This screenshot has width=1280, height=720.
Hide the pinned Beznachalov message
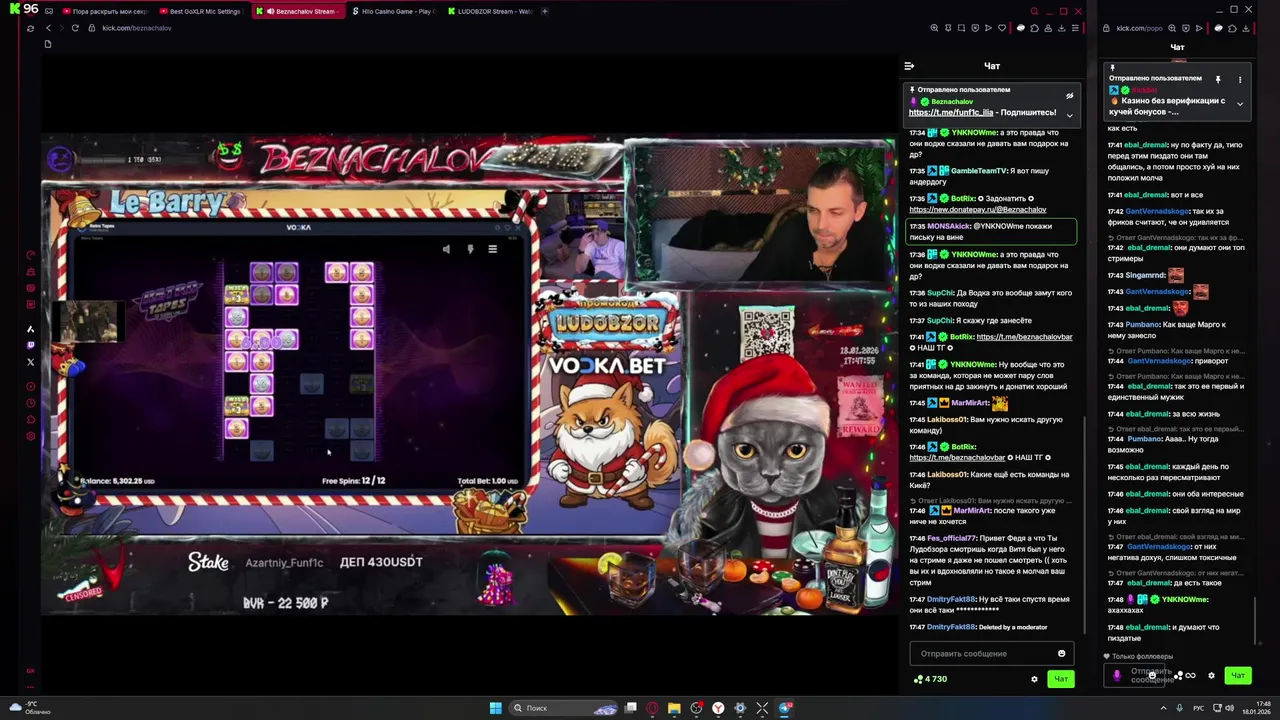[x=1069, y=96]
